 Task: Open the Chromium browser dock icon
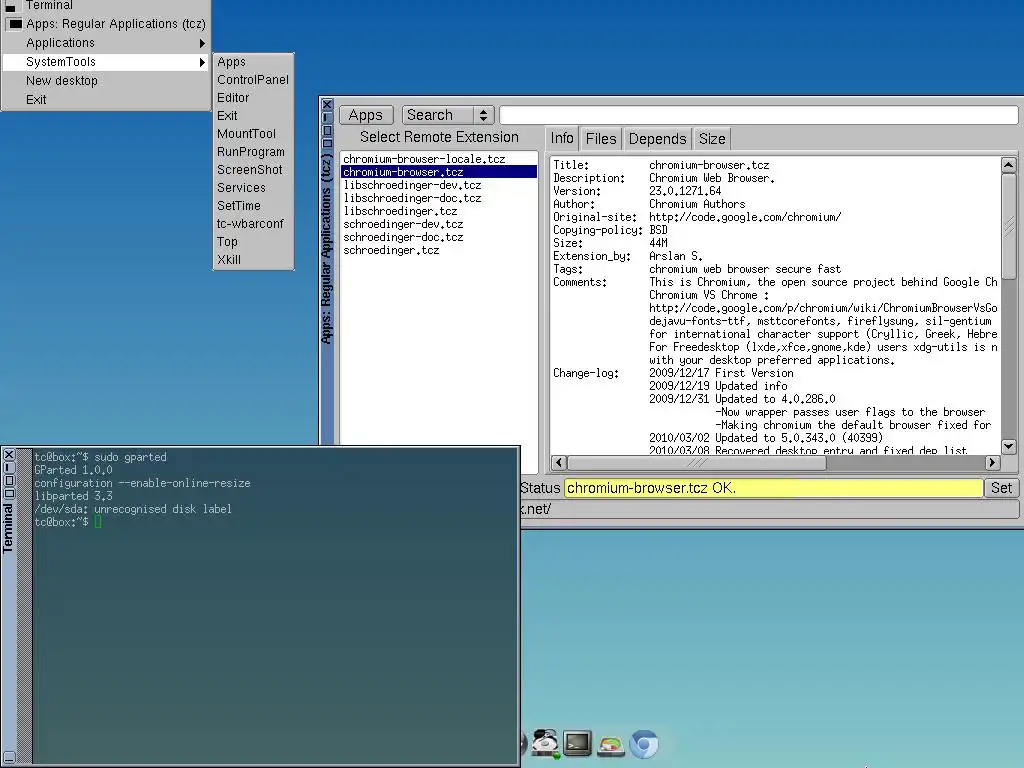coord(644,744)
